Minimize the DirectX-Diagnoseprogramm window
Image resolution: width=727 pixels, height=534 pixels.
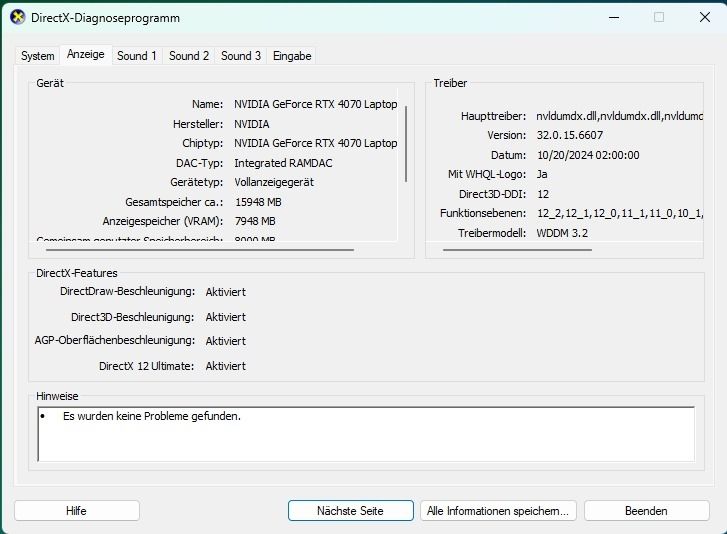[x=614, y=18]
